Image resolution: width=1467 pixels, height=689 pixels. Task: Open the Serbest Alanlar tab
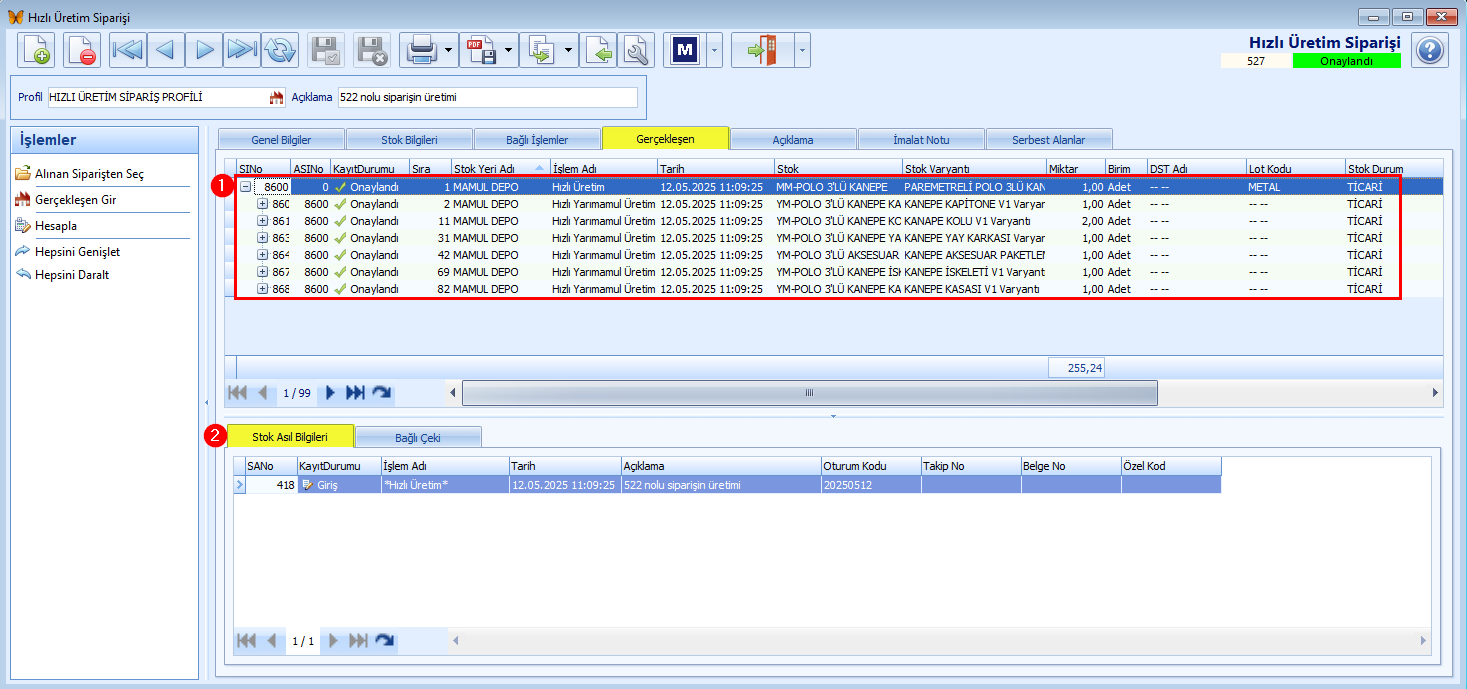point(1049,140)
